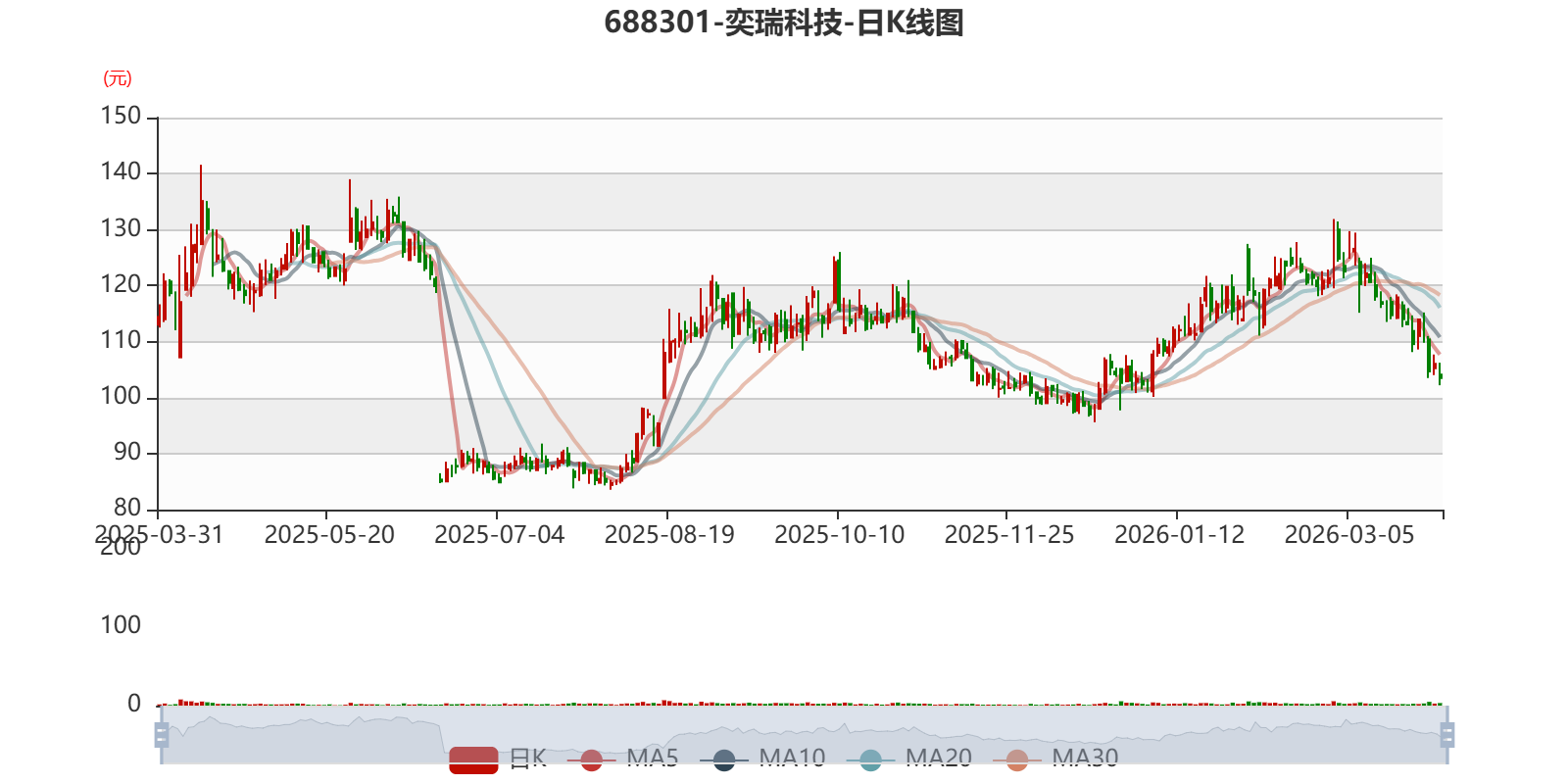This screenshot has height=784, width=1568.
Task: Click the 80 price axis label
Action: pyautogui.click(x=128, y=508)
